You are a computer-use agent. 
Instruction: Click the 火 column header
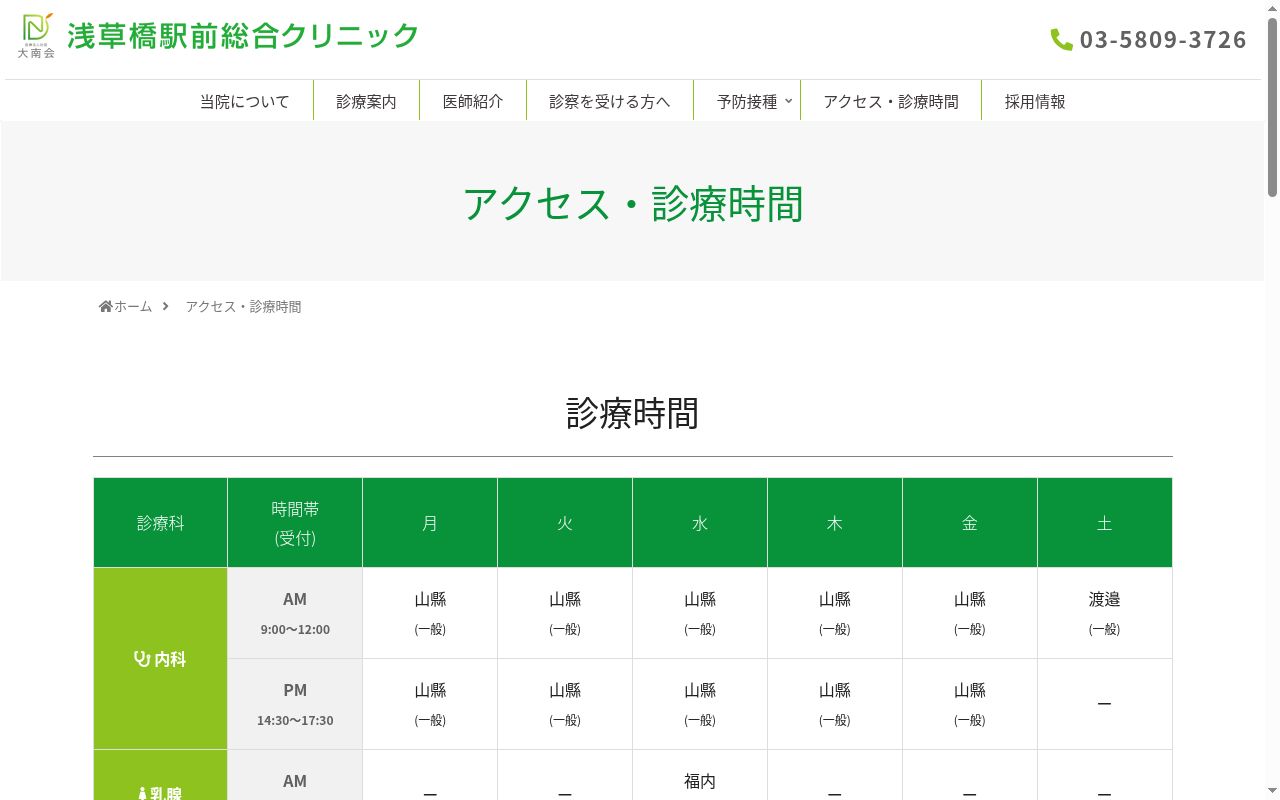pos(565,523)
